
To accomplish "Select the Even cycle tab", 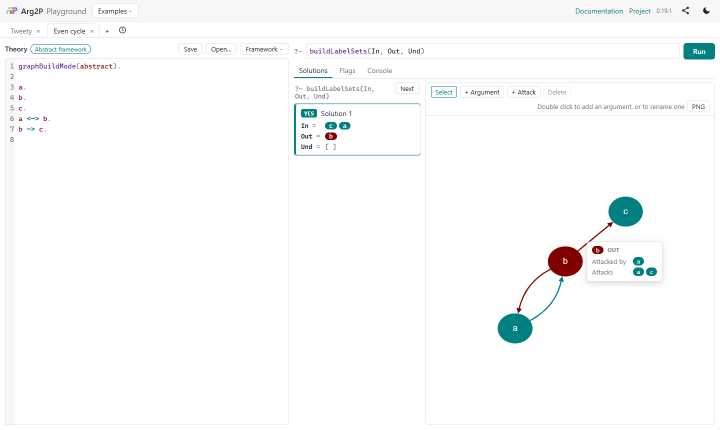I will coord(69,31).
